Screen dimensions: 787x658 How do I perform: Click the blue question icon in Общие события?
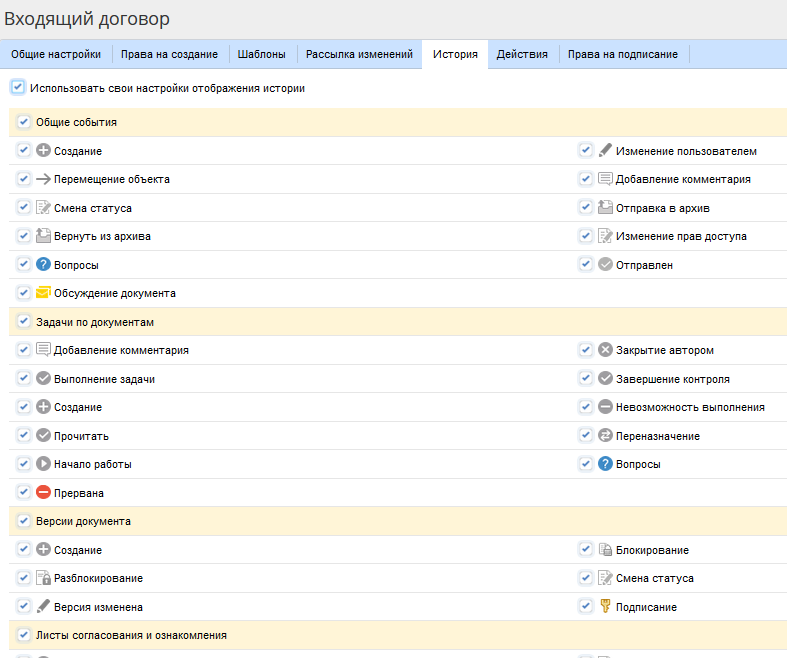(x=43, y=265)
